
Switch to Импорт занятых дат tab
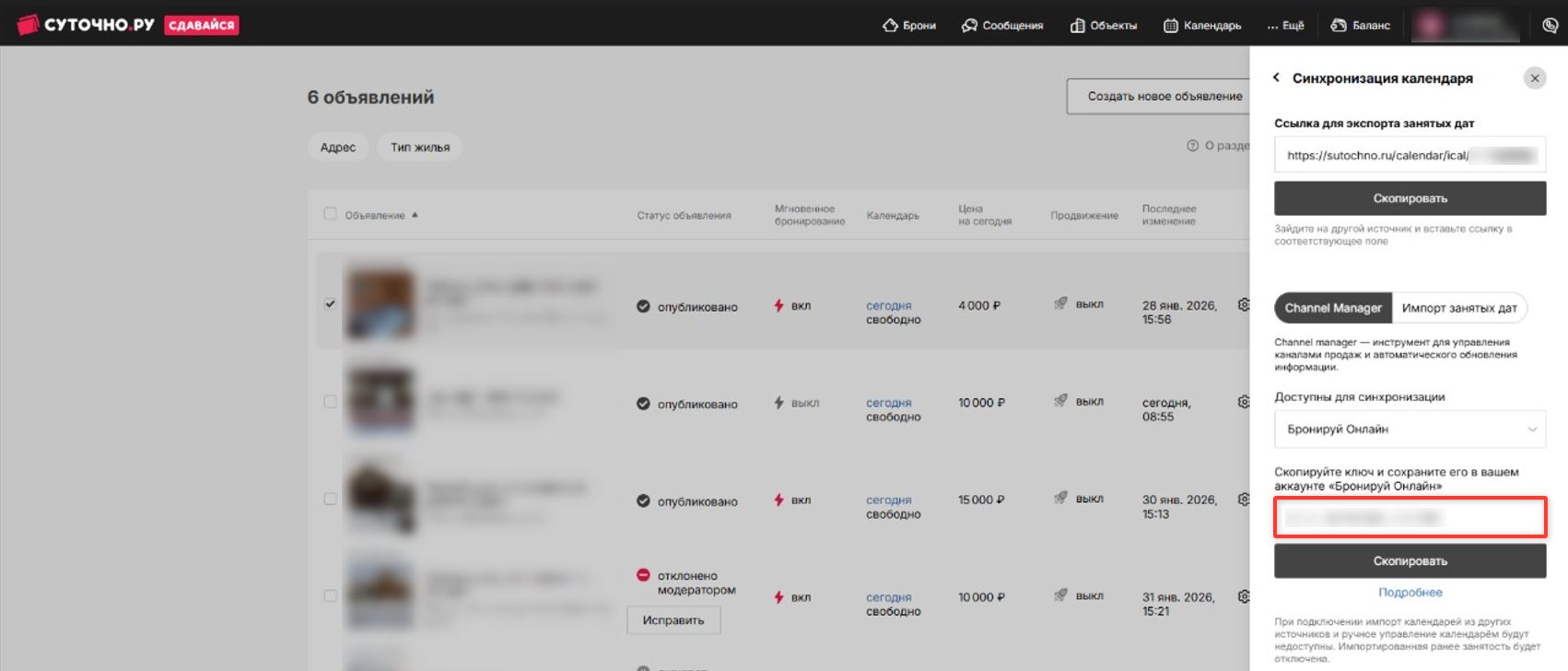click(x=1458, y=308)
